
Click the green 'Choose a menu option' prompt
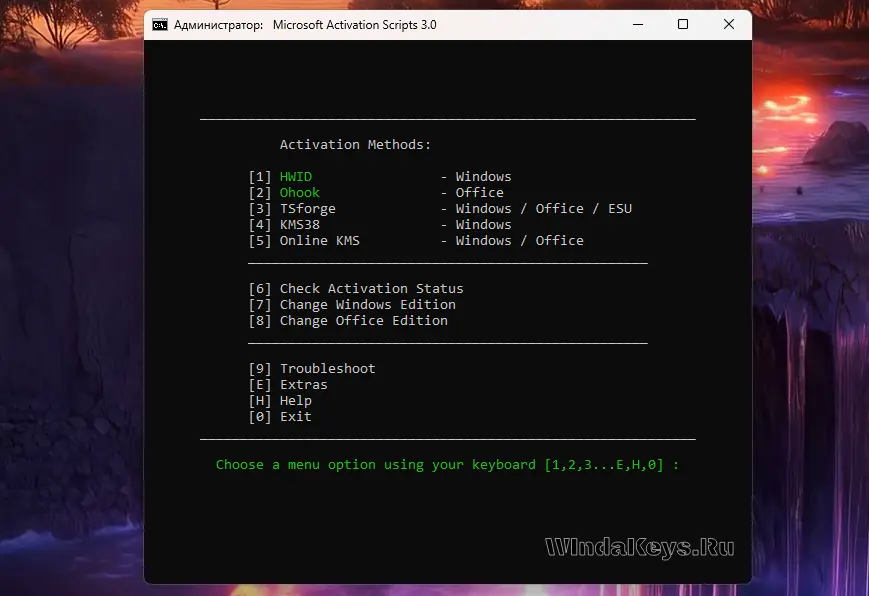click(x=447, y=465)
